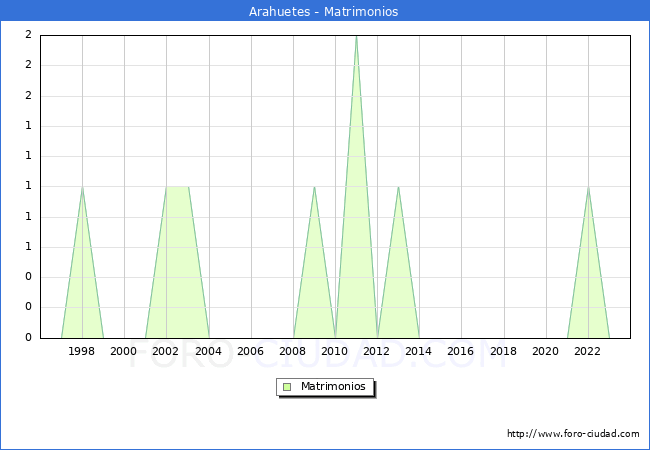Click the chart title Arahuetes - Matrimonios
650x450 pixels.
[324, 12]
